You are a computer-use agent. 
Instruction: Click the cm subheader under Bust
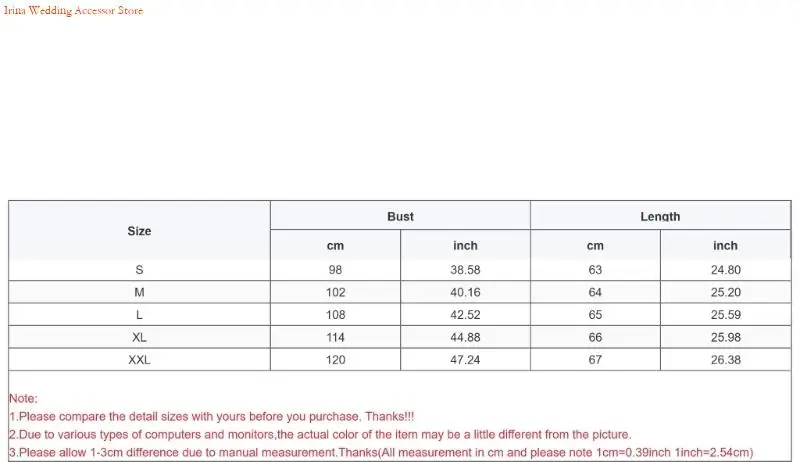pyautogui.click(x=335, y=245)
